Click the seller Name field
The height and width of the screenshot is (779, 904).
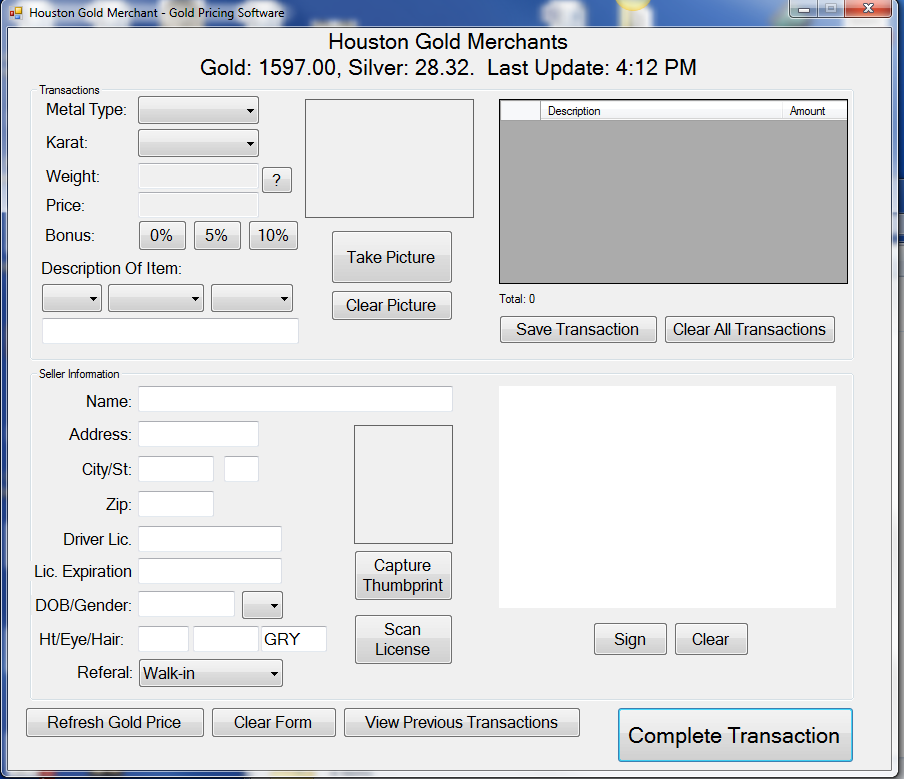(x=295, y=399)
